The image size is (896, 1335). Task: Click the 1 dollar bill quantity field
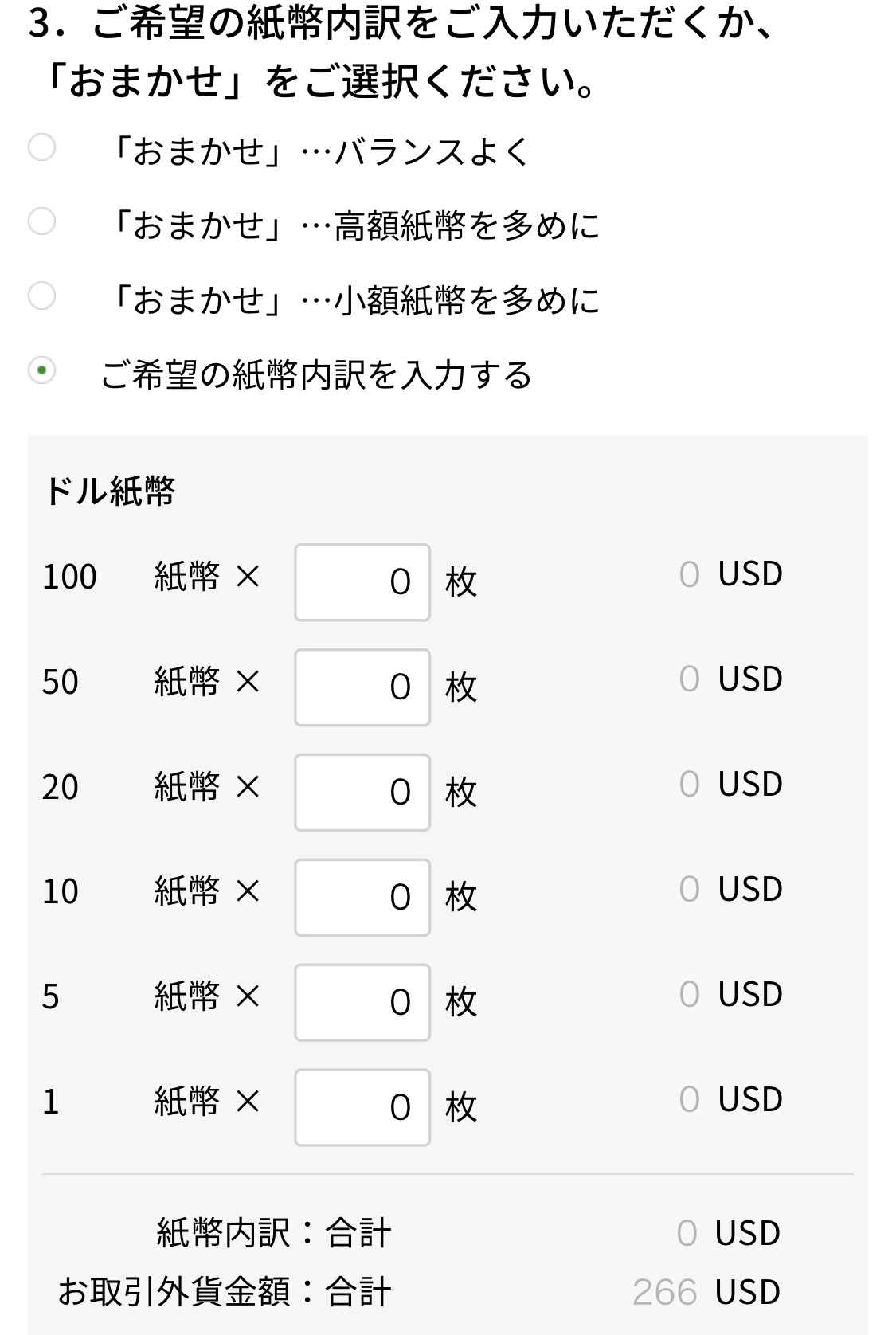[362, 1108]
